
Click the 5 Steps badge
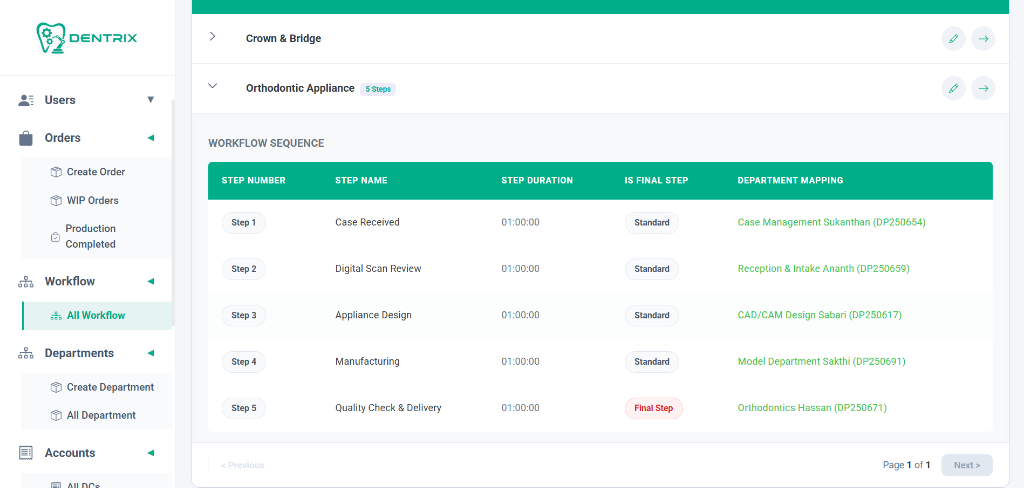point(378,89)
